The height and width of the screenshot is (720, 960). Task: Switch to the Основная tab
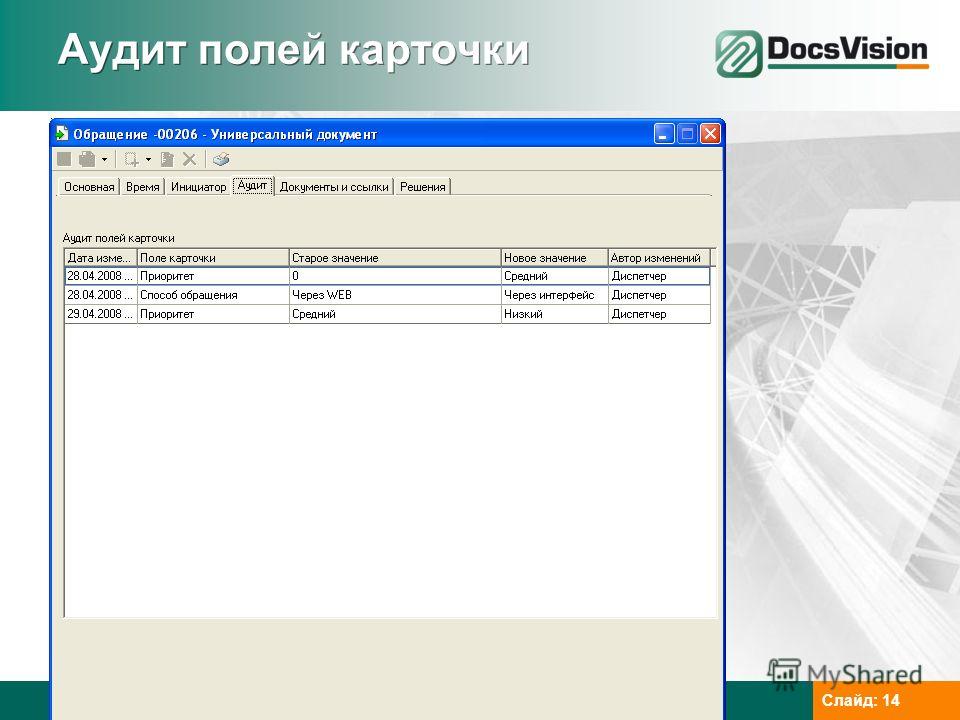click(89, 187)
